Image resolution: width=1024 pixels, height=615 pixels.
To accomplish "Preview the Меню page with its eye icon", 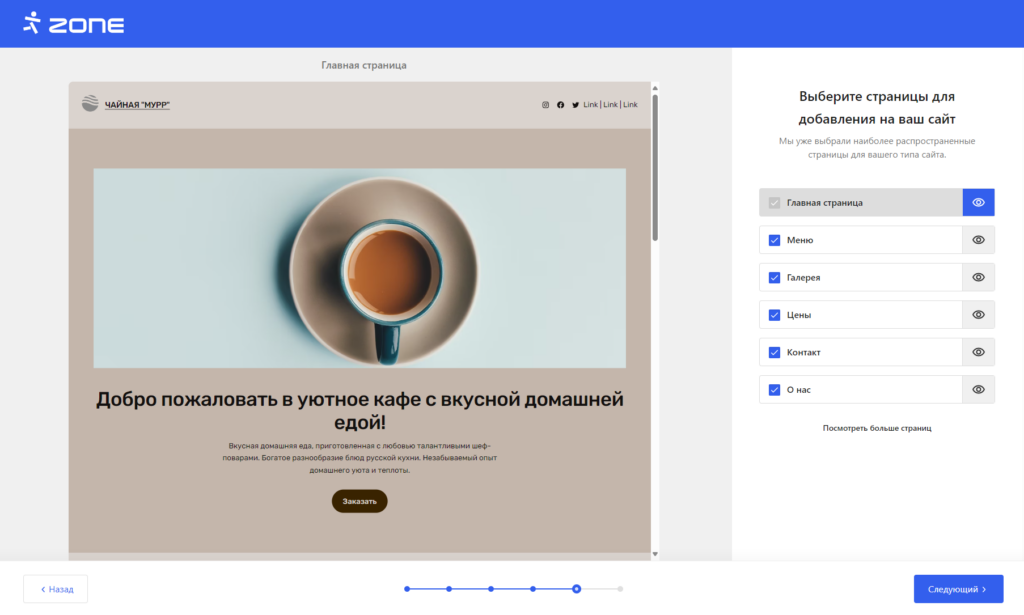I will [x=978, y=239].
